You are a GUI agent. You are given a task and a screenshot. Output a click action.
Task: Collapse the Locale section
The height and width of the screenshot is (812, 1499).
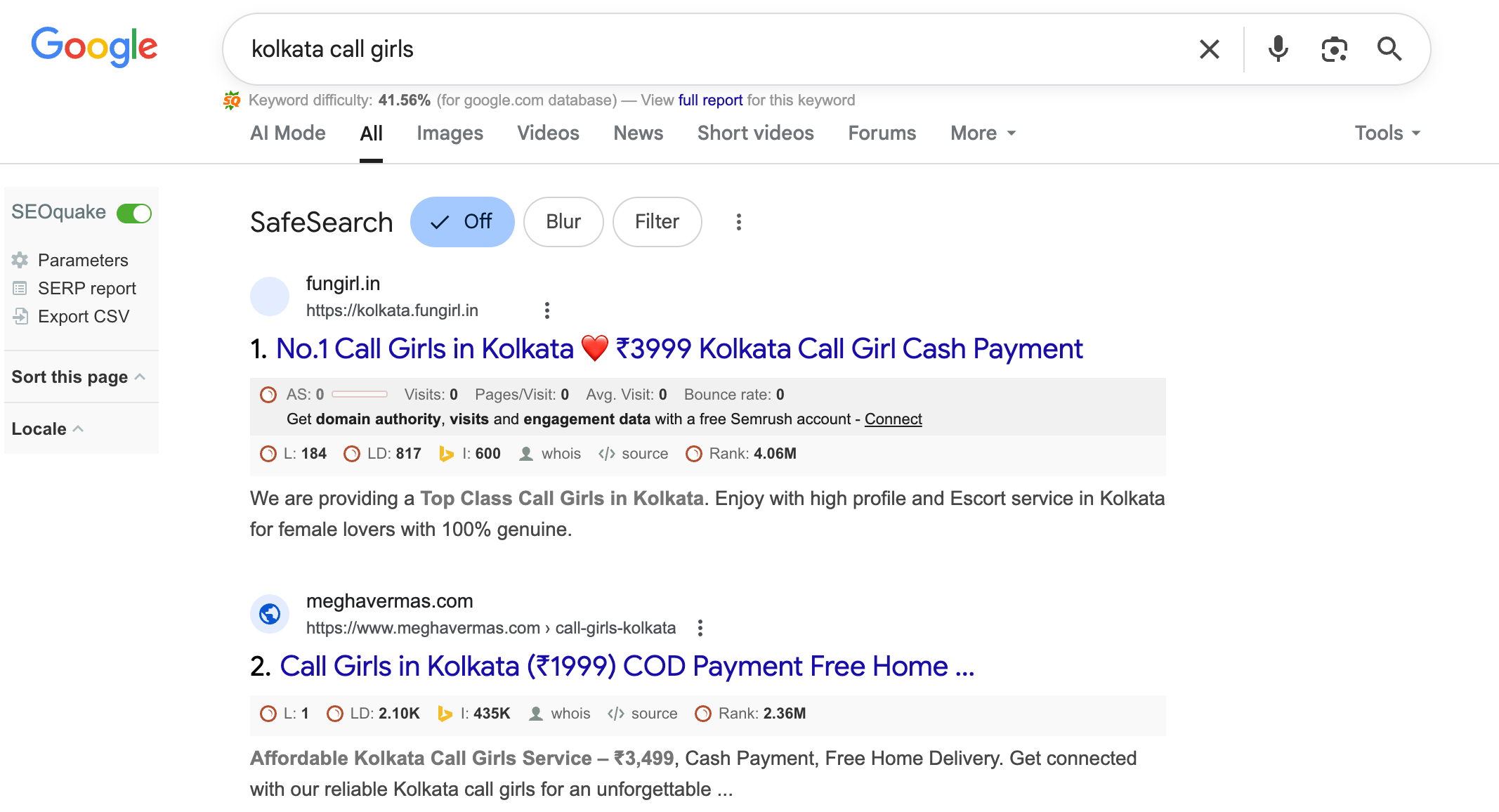coord(48,429)
